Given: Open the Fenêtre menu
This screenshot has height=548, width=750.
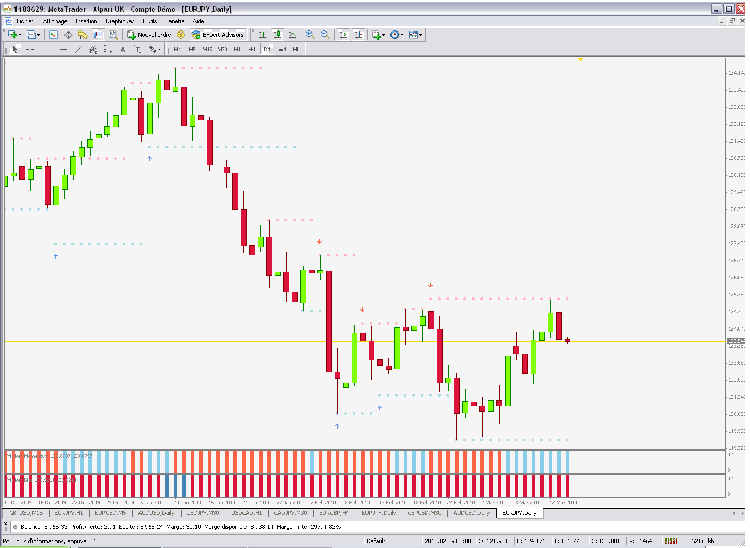Looking at the screenshot, I should coord(176,21).
